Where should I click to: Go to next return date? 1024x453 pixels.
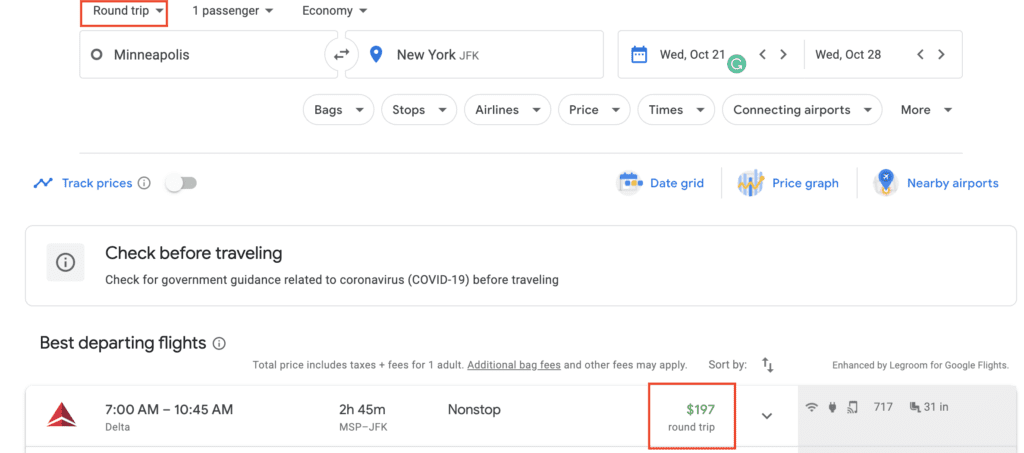coord(941,55)
